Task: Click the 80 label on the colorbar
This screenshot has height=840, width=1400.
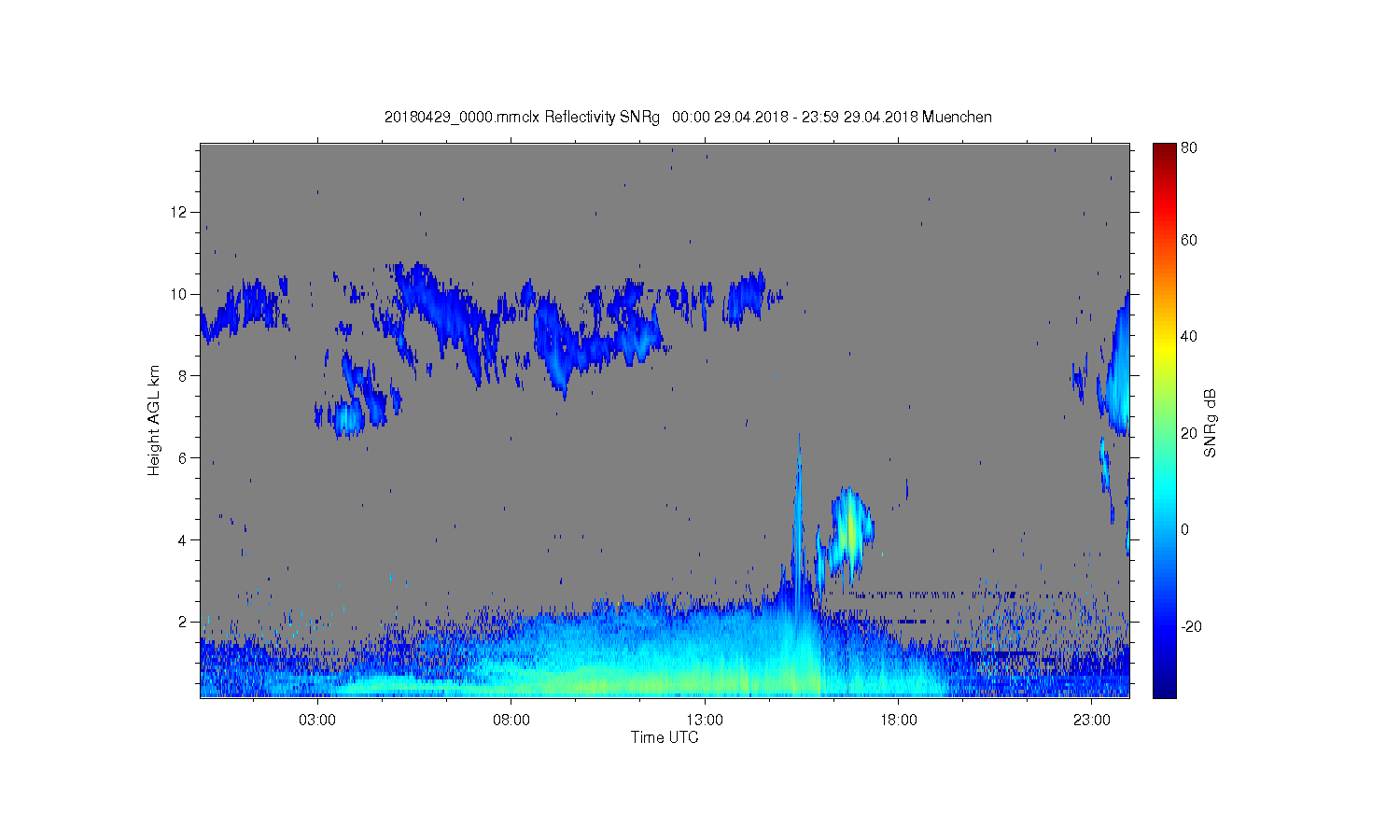Action: pos(1189,147)
